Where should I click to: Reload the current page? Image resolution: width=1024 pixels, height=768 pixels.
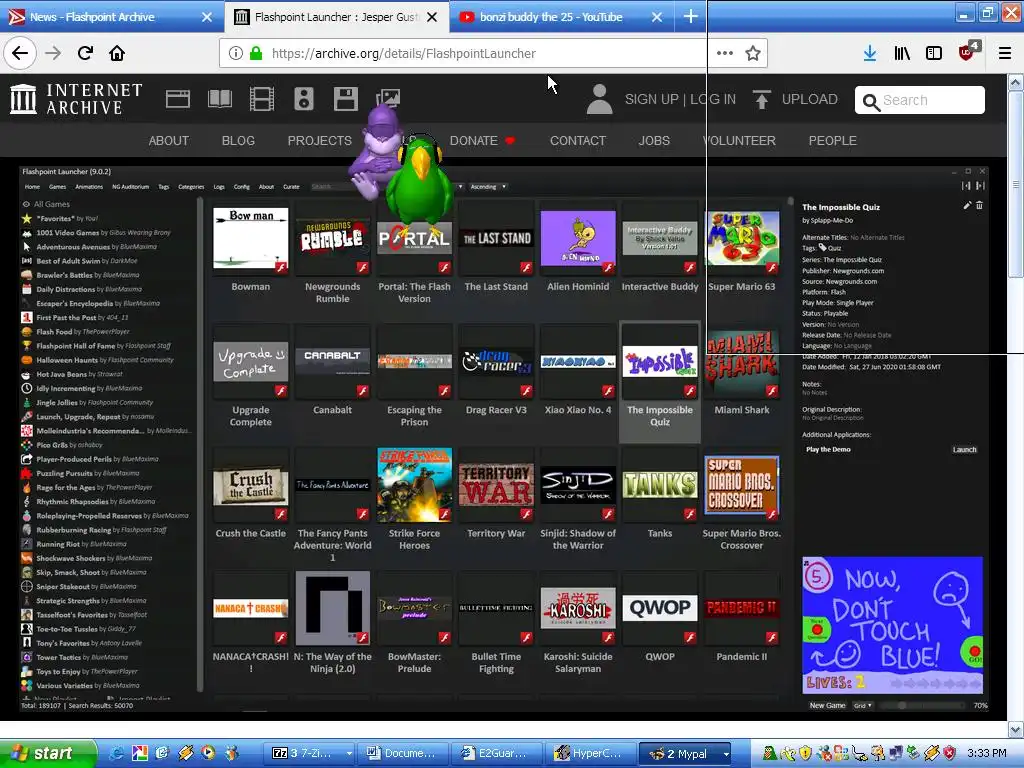click(x=85, y=53)
